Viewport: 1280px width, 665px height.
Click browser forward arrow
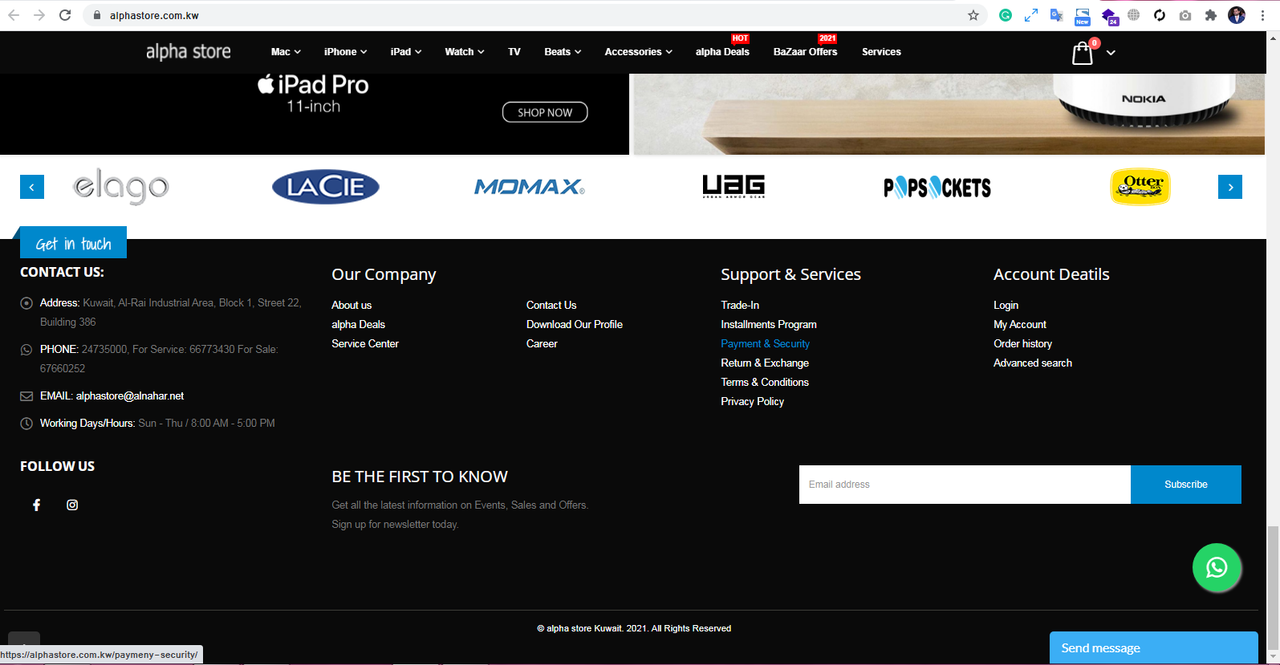tap(39, 15)
